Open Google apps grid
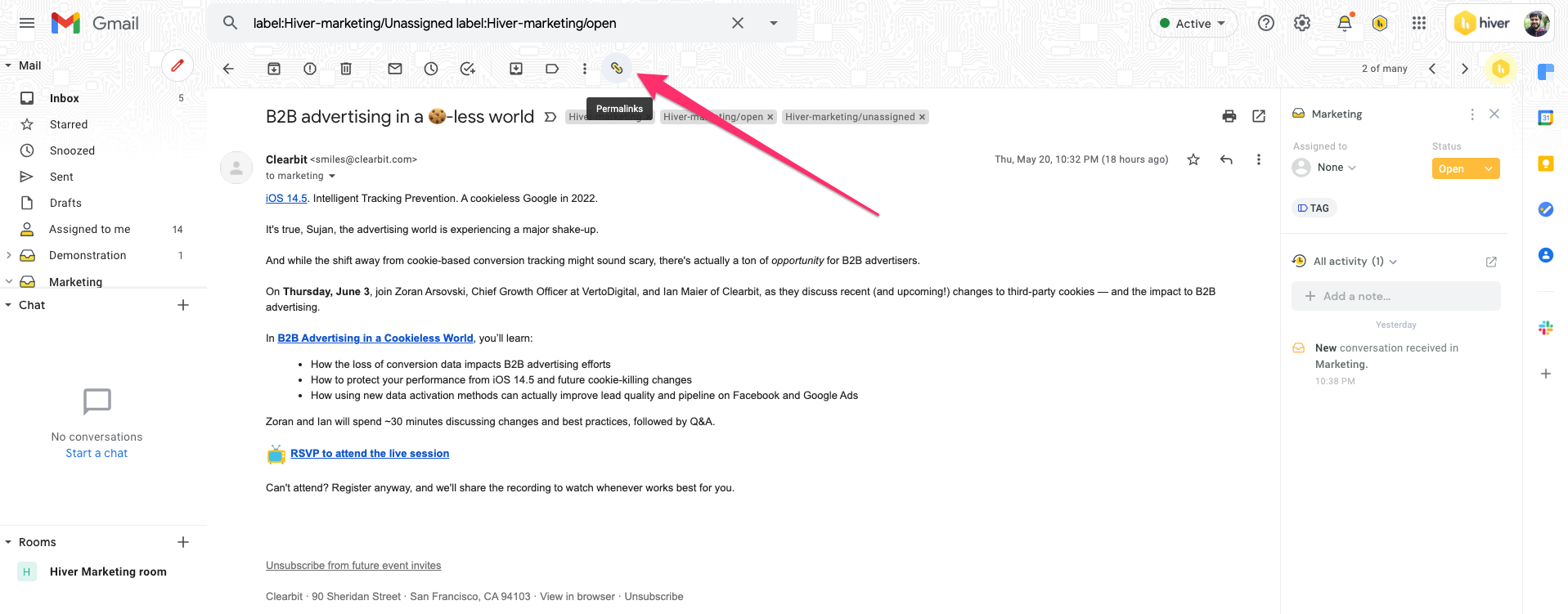The image size is (1568, 614). 1419,23
